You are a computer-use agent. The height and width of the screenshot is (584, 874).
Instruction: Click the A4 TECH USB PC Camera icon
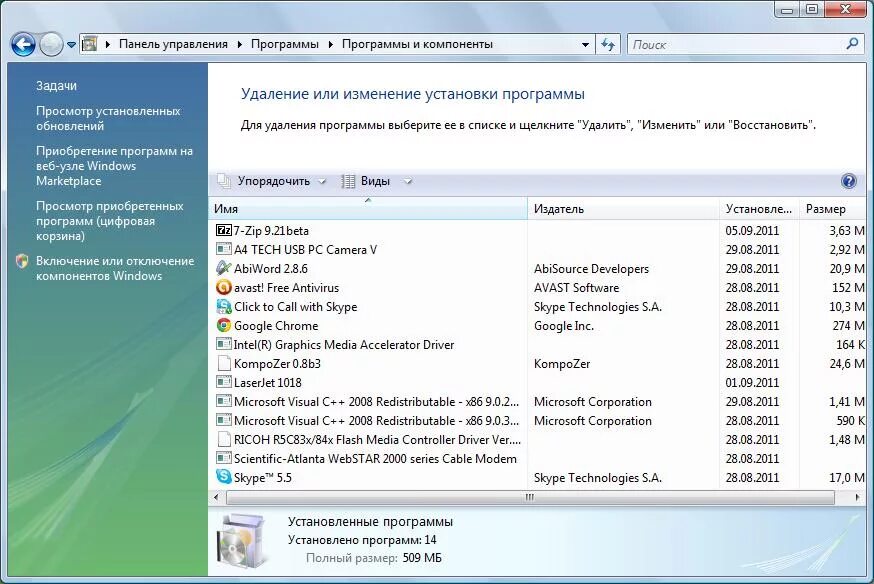click(x=226, y=249)
